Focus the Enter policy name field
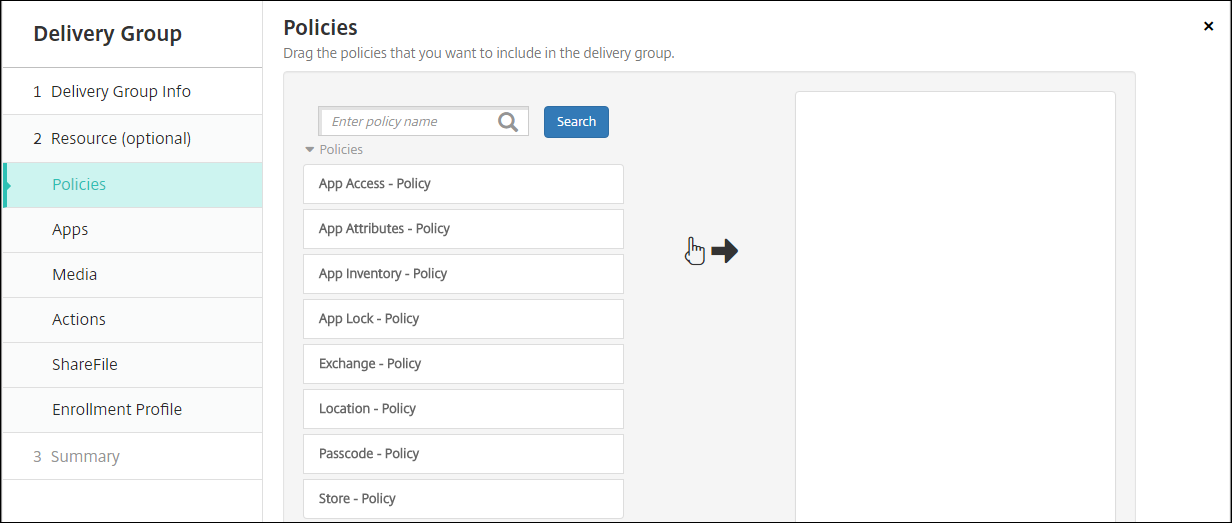Image resolution: width=1232 pixels, height=523 pixels. (410, 122)
